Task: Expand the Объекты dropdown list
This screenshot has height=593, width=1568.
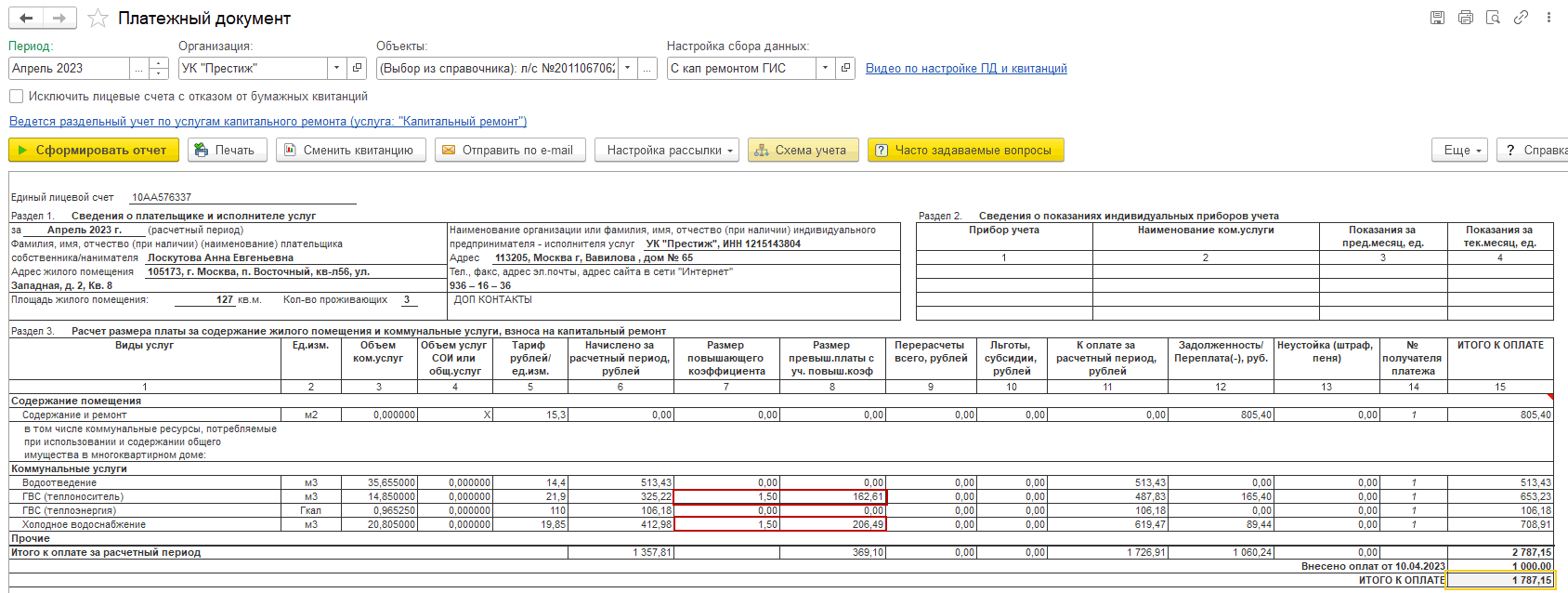Action: [628, 68]
